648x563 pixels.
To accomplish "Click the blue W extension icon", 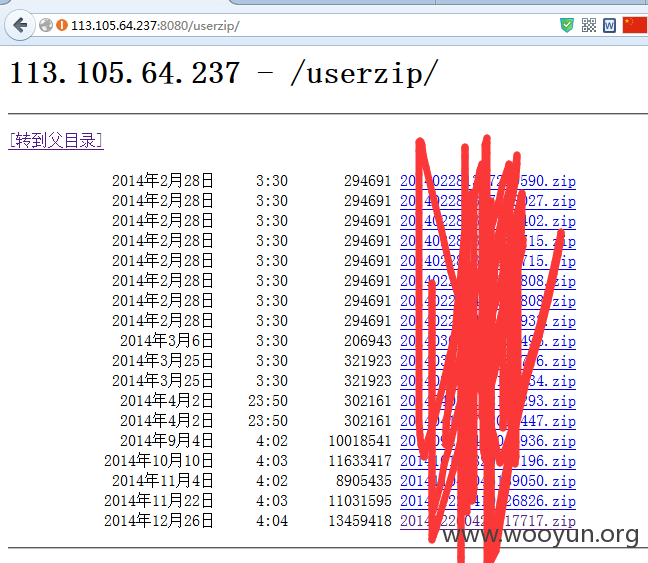I will (x=610, y=26).
